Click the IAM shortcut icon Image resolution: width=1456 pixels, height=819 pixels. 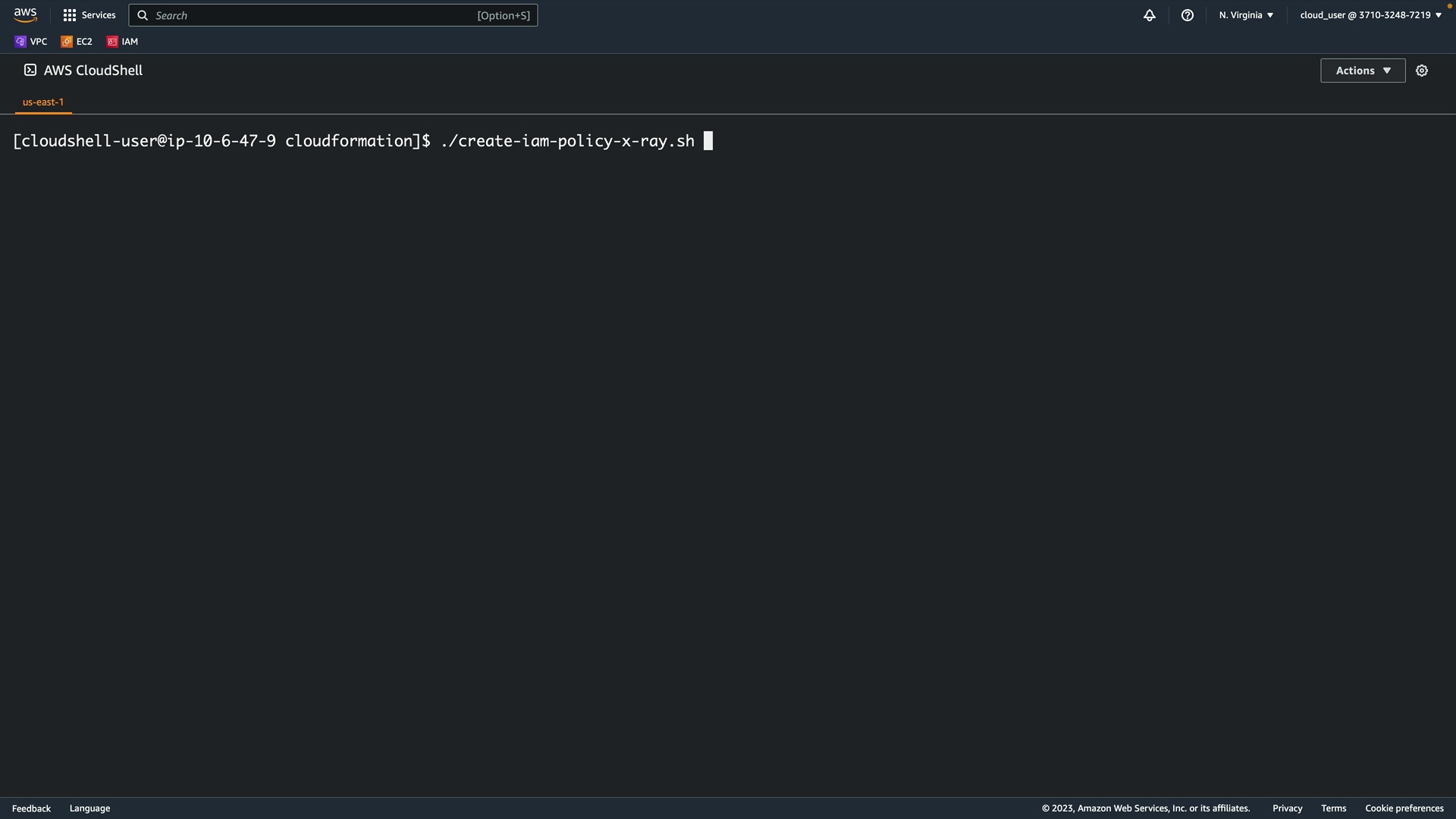112,42
